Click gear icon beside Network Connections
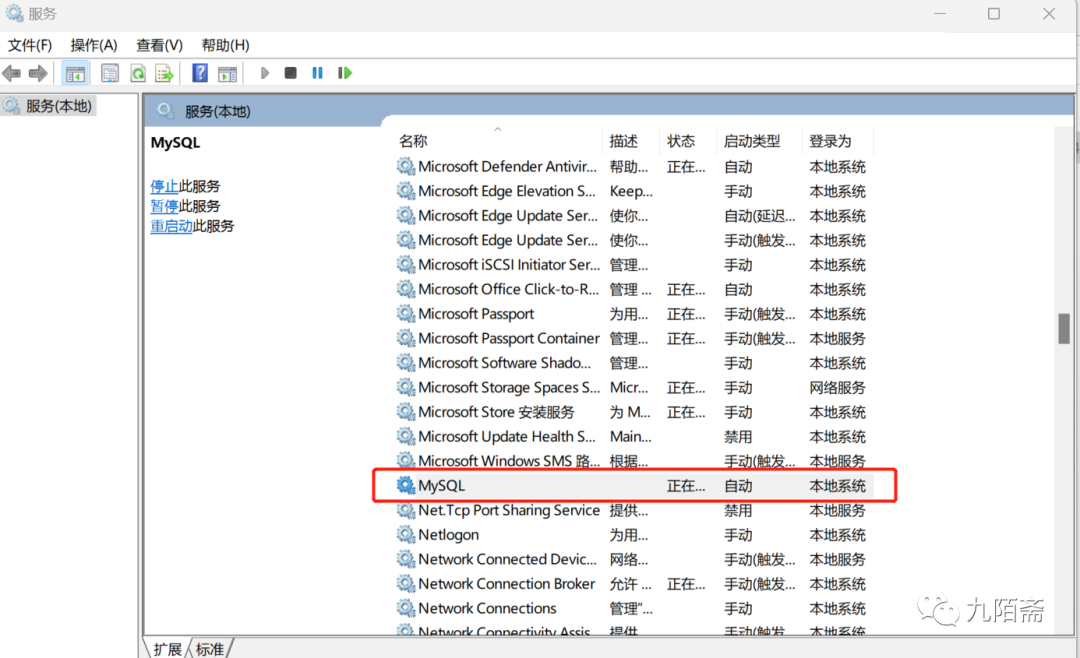Viewport: 1080px width, 658px height. pyautogui.click(x=406, y=608)
